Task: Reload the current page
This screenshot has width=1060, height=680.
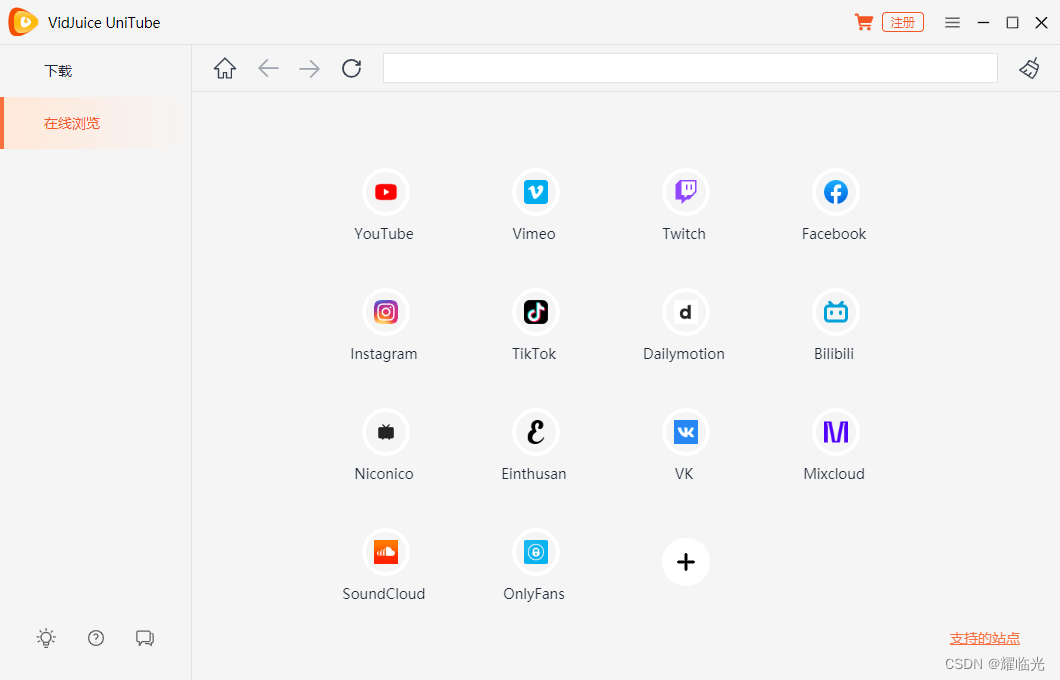Action: point(352,68)
